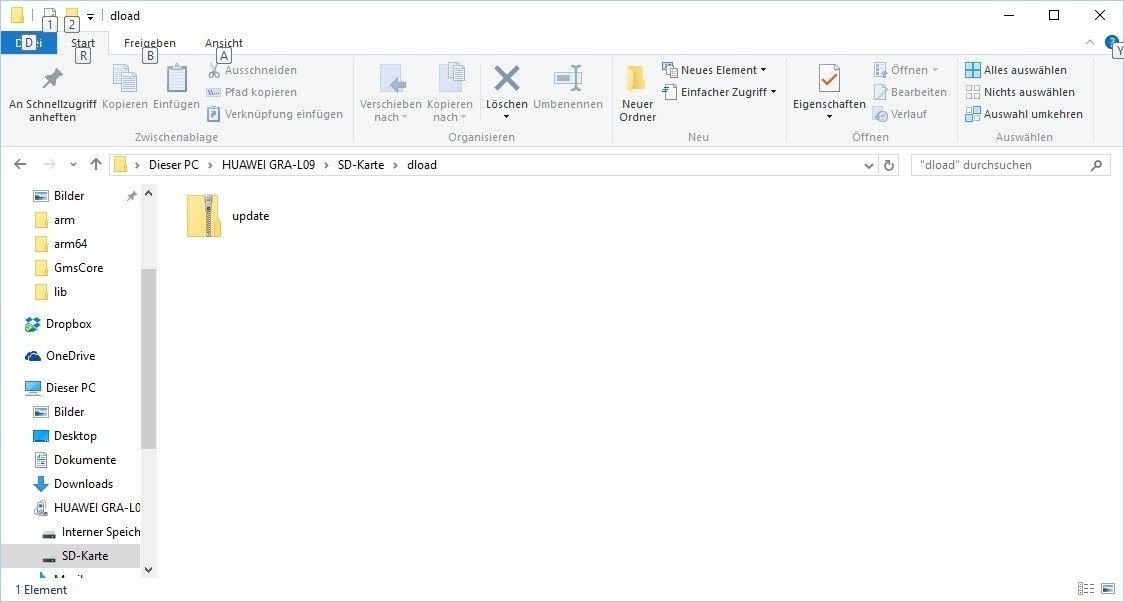1124x602 pixels.
Task: Click SD-Karte breadcrumb in address bar
Action: coord(361,165)
